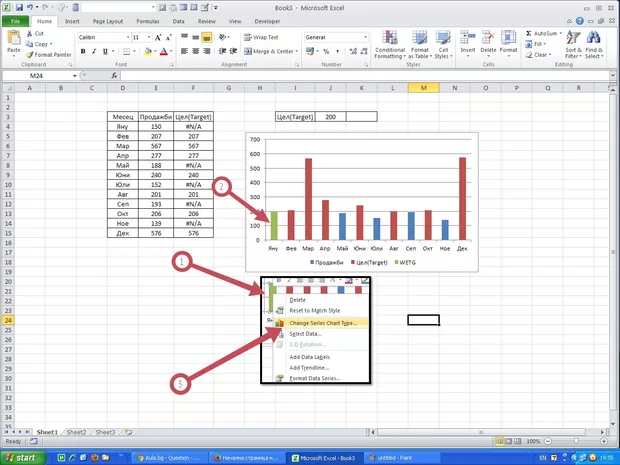
Task: Switch to the Data tab
Action: point(178,21)
